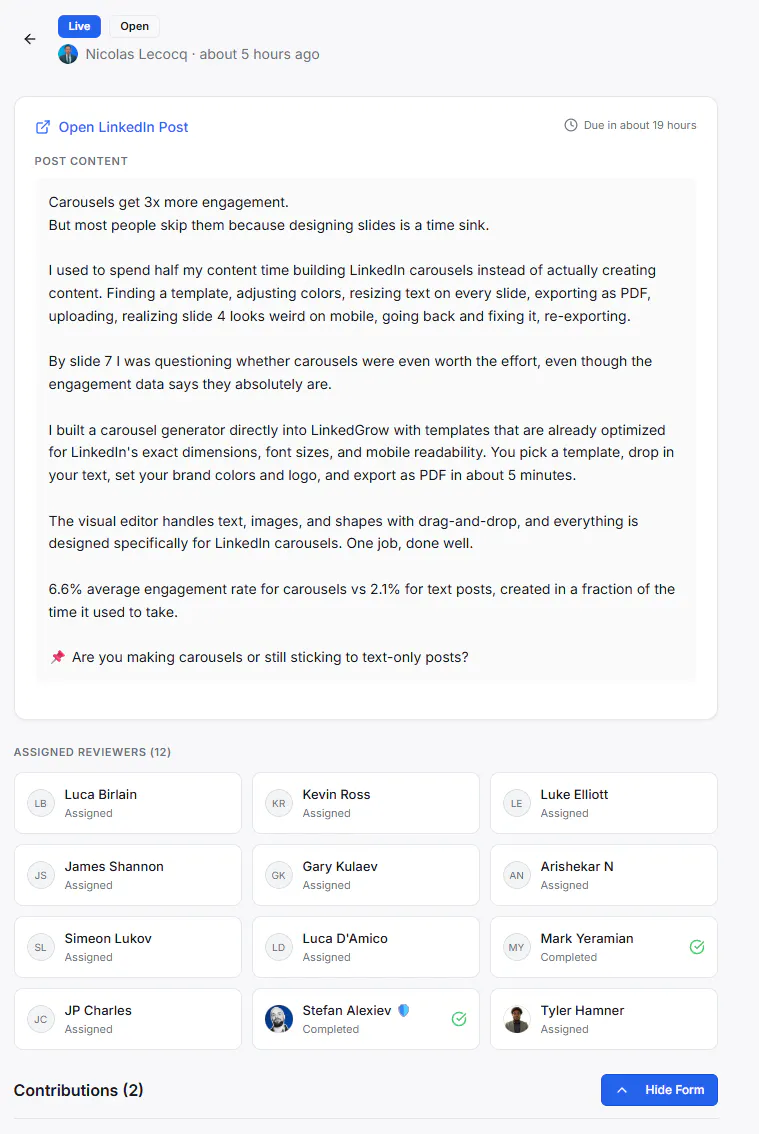The height and width of the screenshot is (1134, 759).
Task: Click the back arrow icon
Action: (x=30, y=39)
